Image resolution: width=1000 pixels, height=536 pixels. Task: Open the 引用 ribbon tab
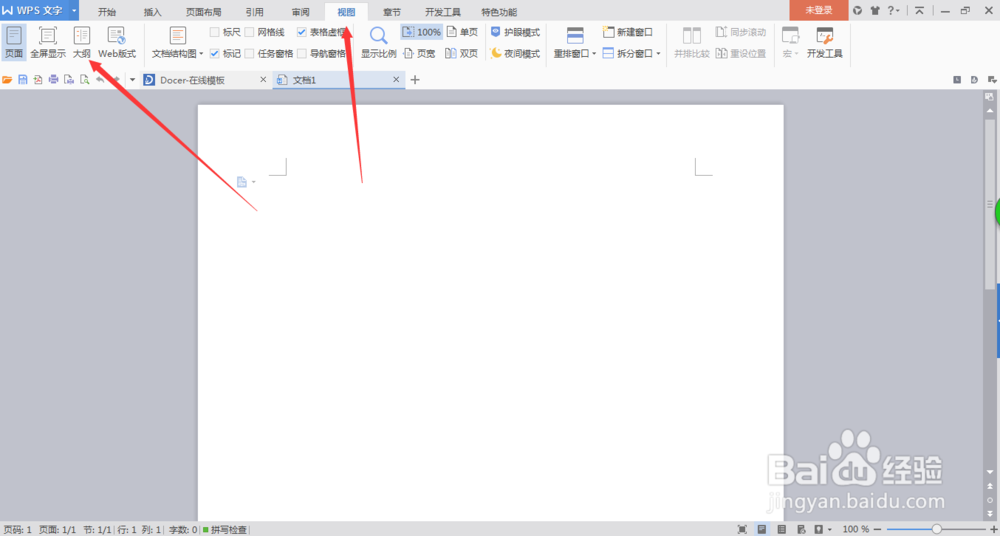pos(254,12)
